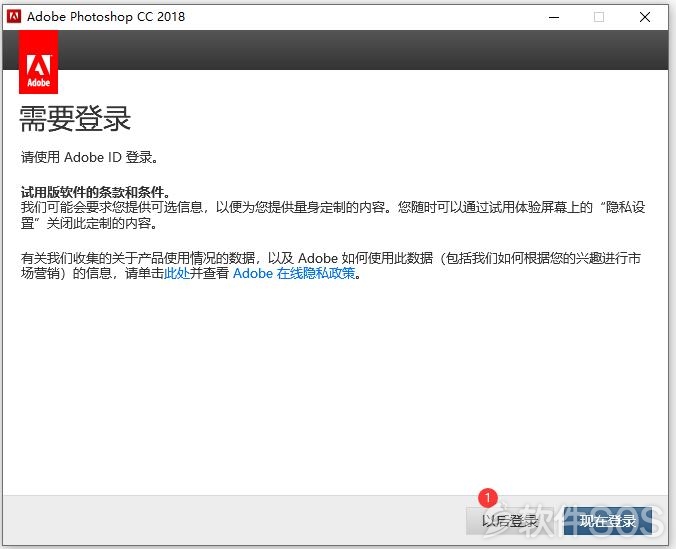Click the heading 需要登录
This screenshot has width=676, height=549.
coord(75,119)
